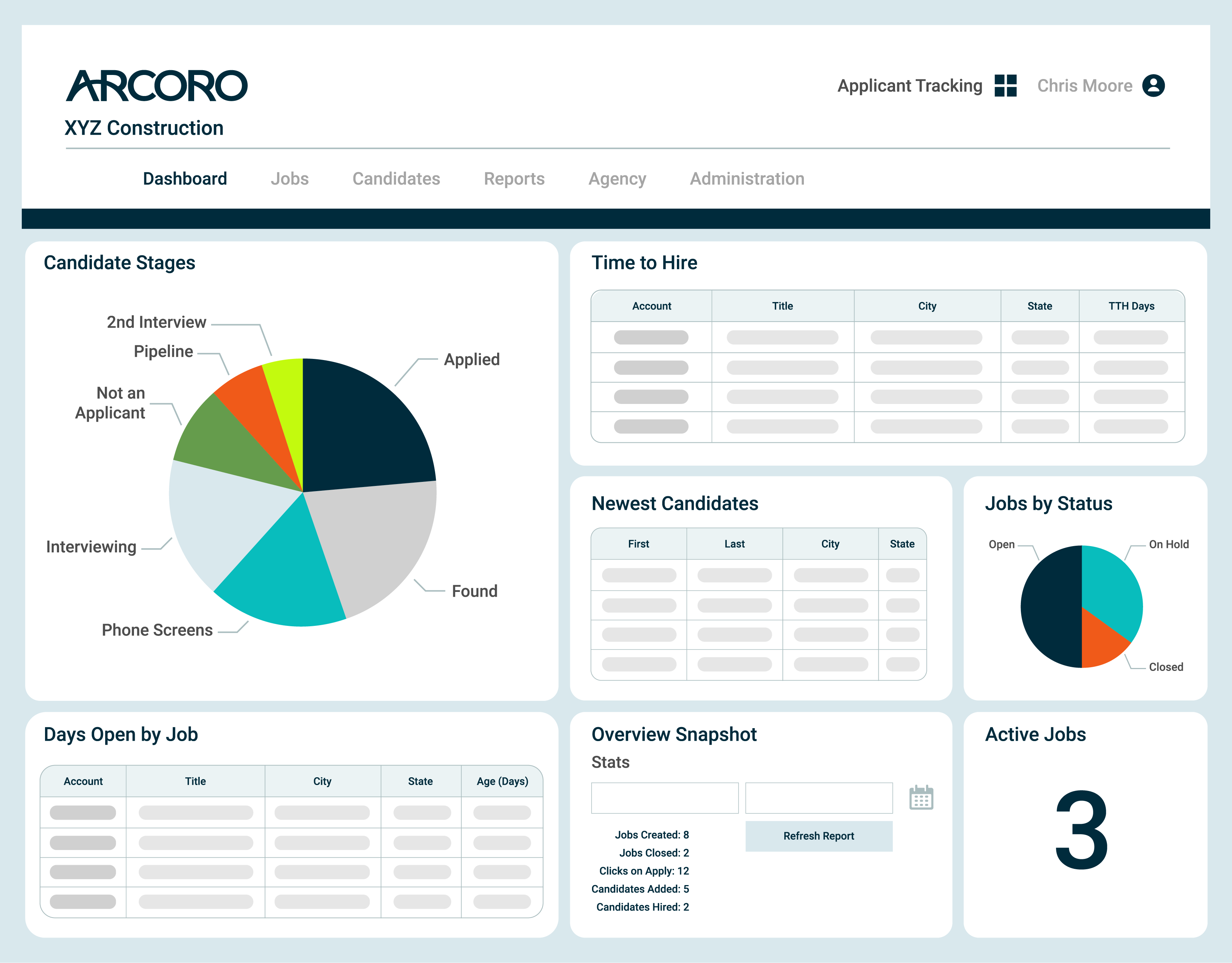Sort by Age (Days) column header
Screen dimensions: 1232x963
(x=502, y=781)
